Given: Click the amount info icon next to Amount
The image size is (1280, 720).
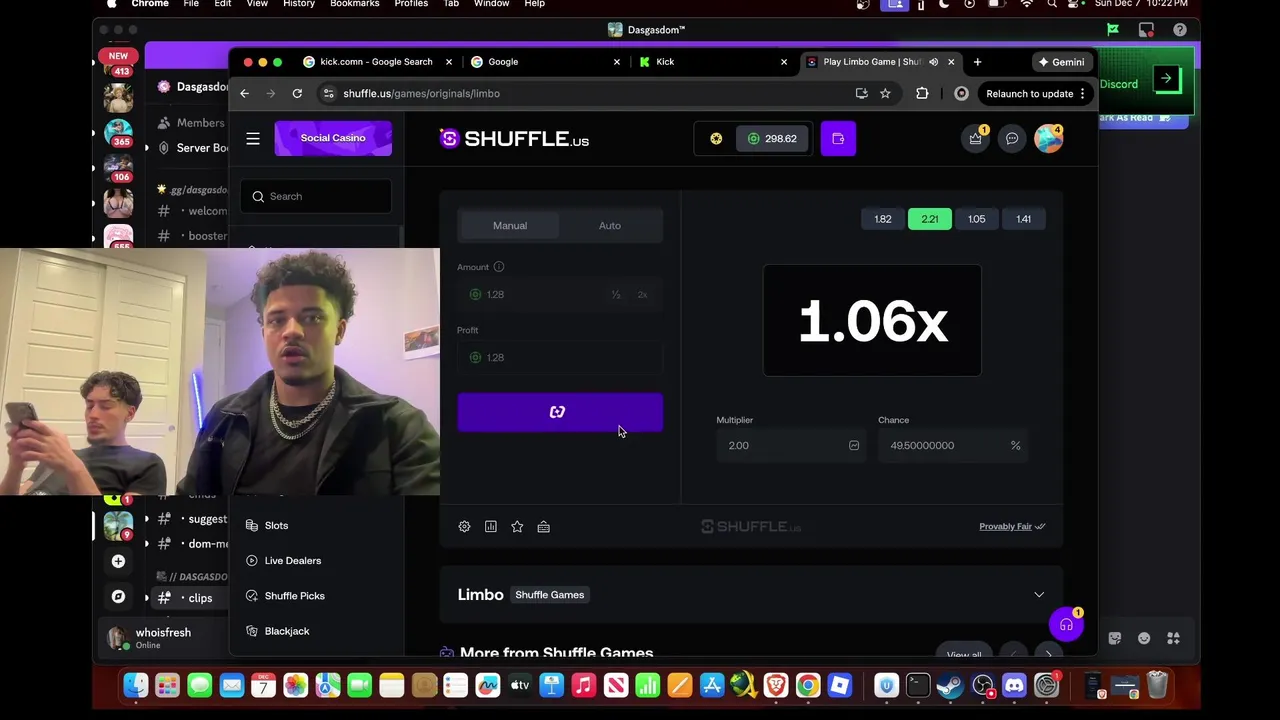Looking at the screenshot, I should pos(498,267).
